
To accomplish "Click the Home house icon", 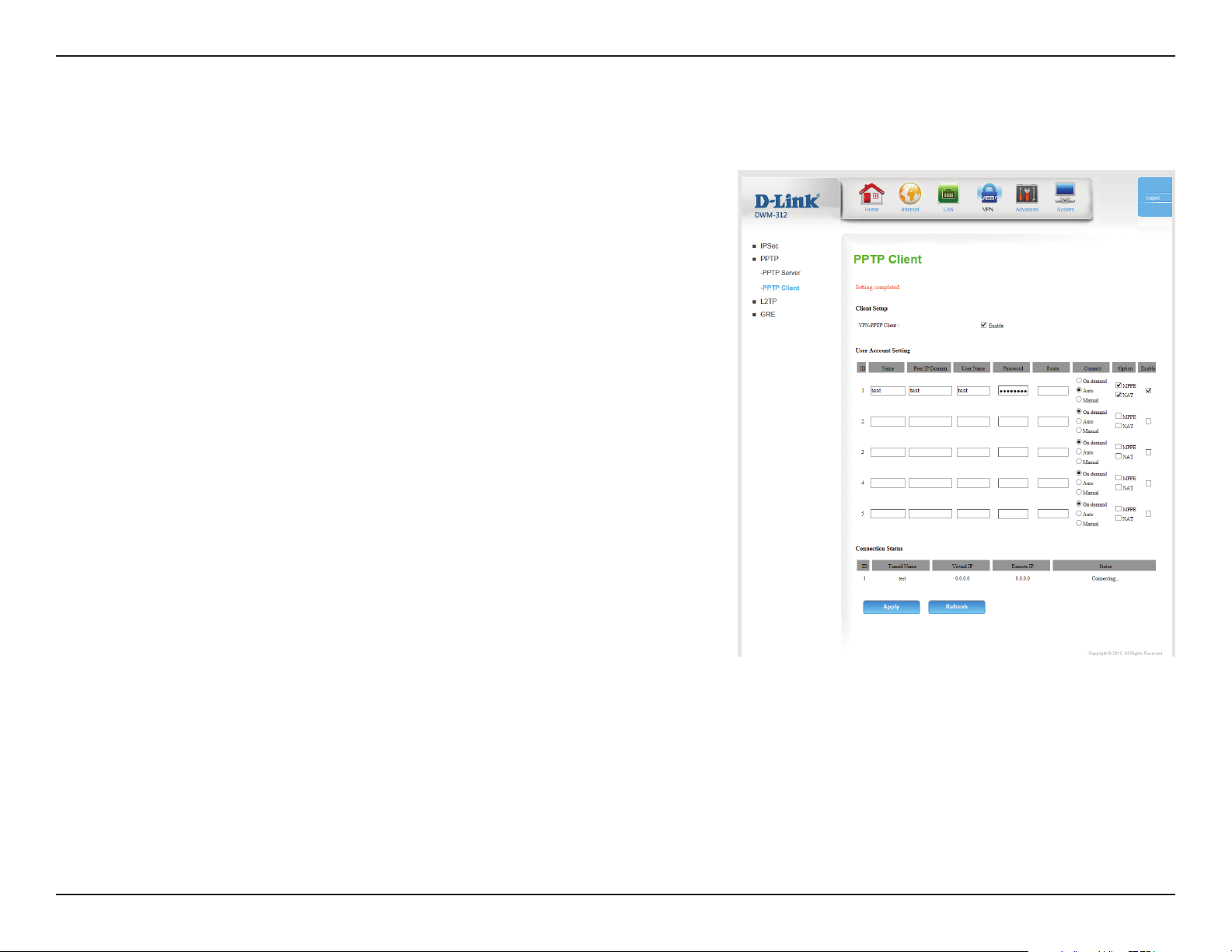I will click(x=871, y=194).
